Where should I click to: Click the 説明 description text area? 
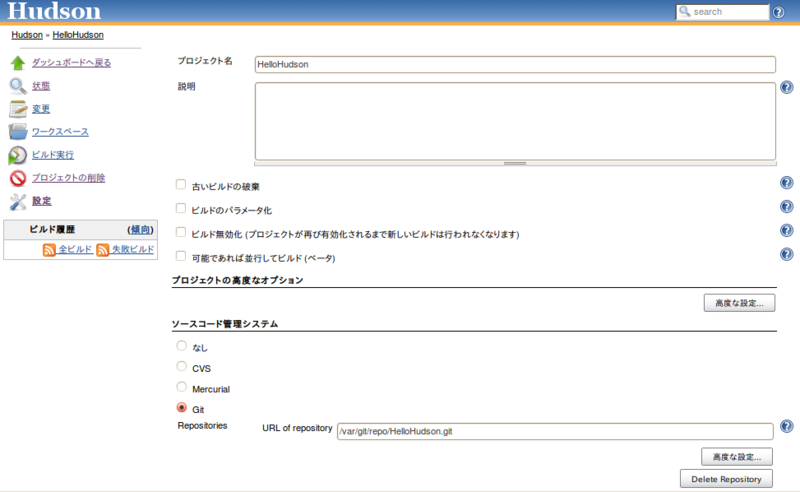515,121
